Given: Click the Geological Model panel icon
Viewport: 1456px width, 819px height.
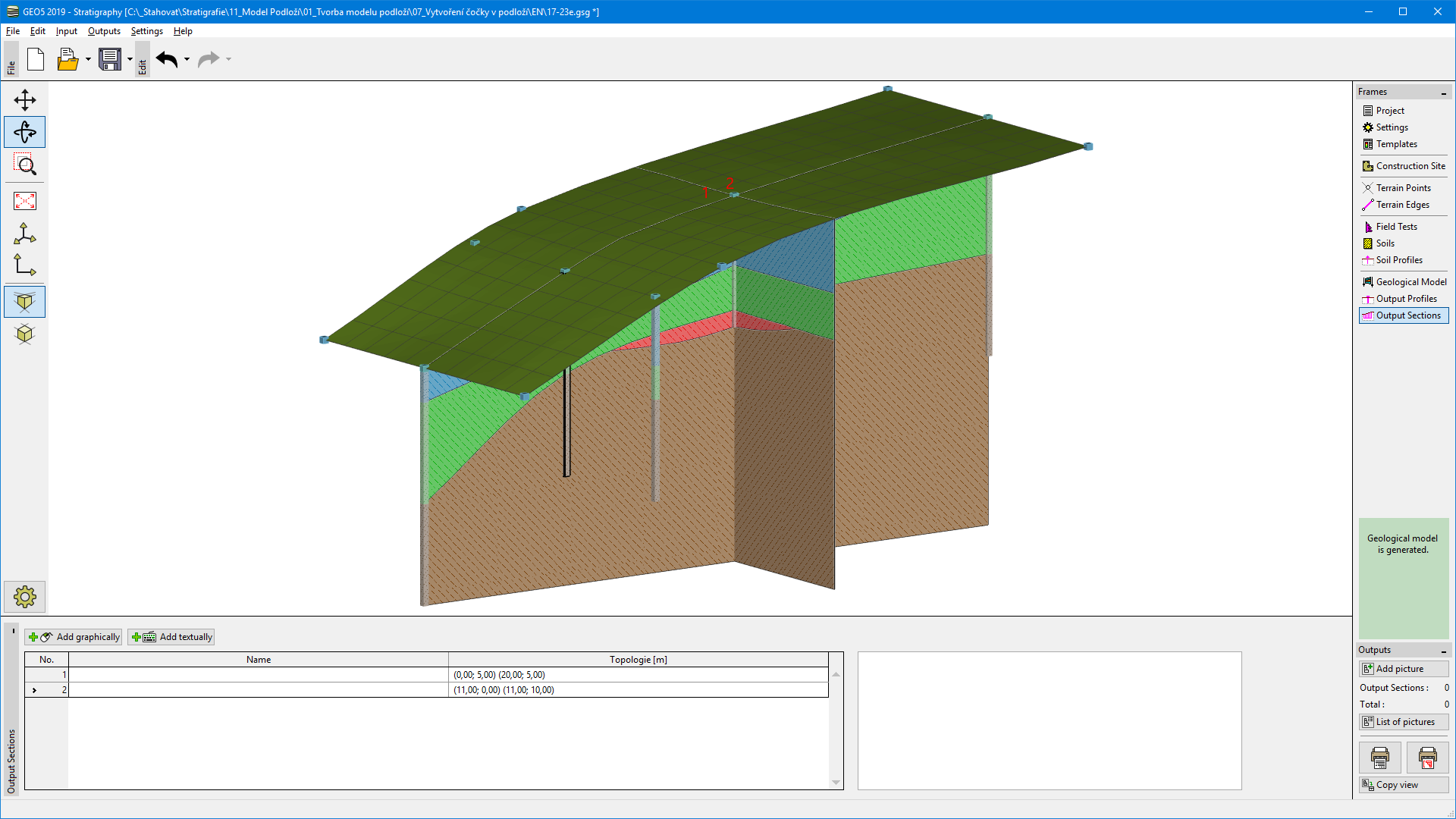Looking at the screenshot, I should (x=1367, y=281).
